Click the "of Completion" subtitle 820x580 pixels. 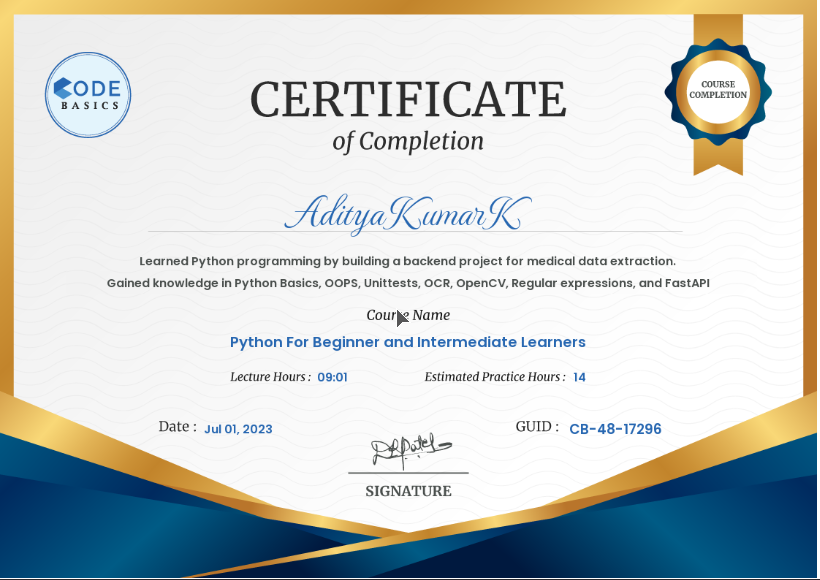click(x=408, y=141)
